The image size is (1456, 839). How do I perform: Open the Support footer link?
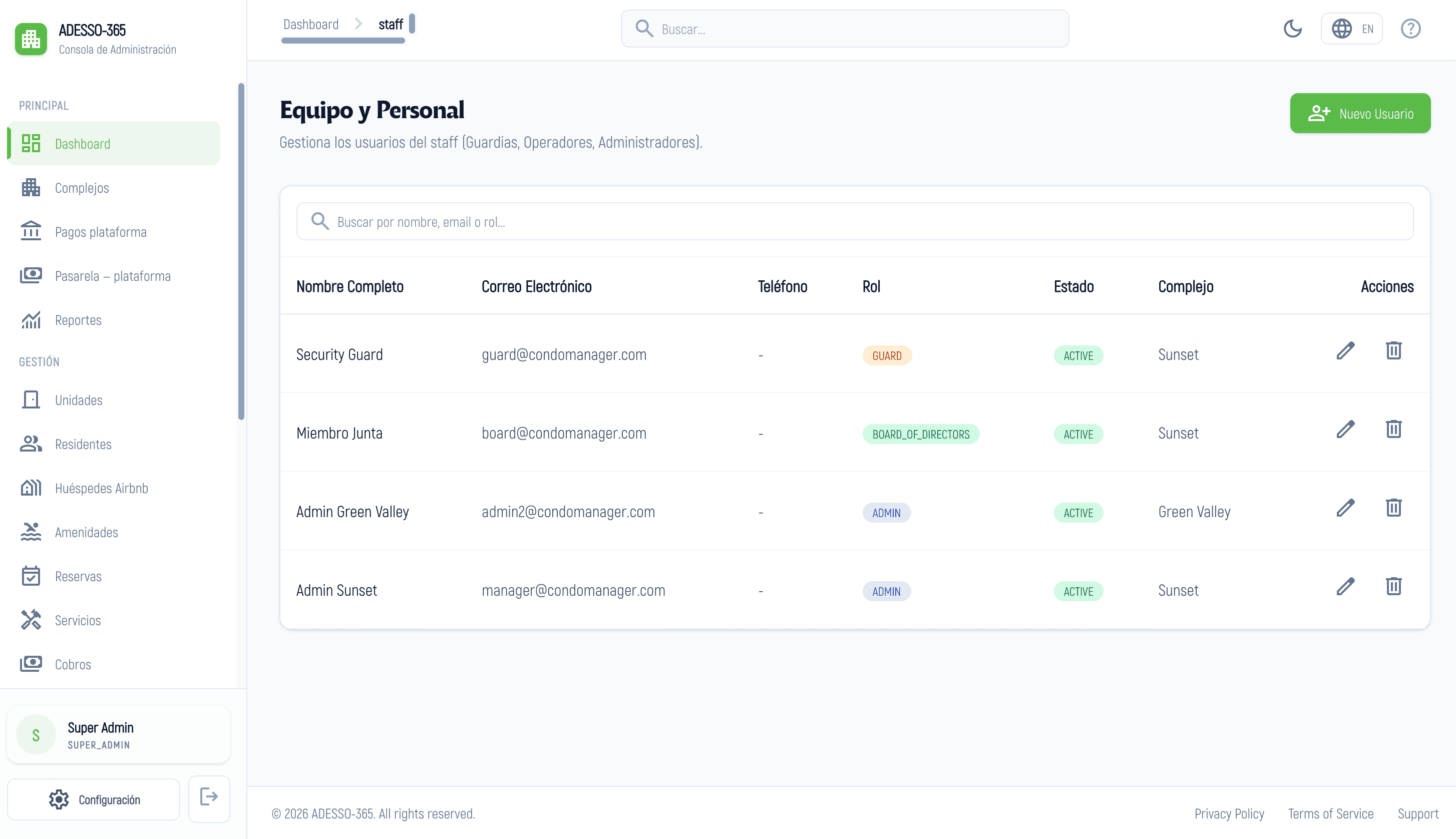1418,813
